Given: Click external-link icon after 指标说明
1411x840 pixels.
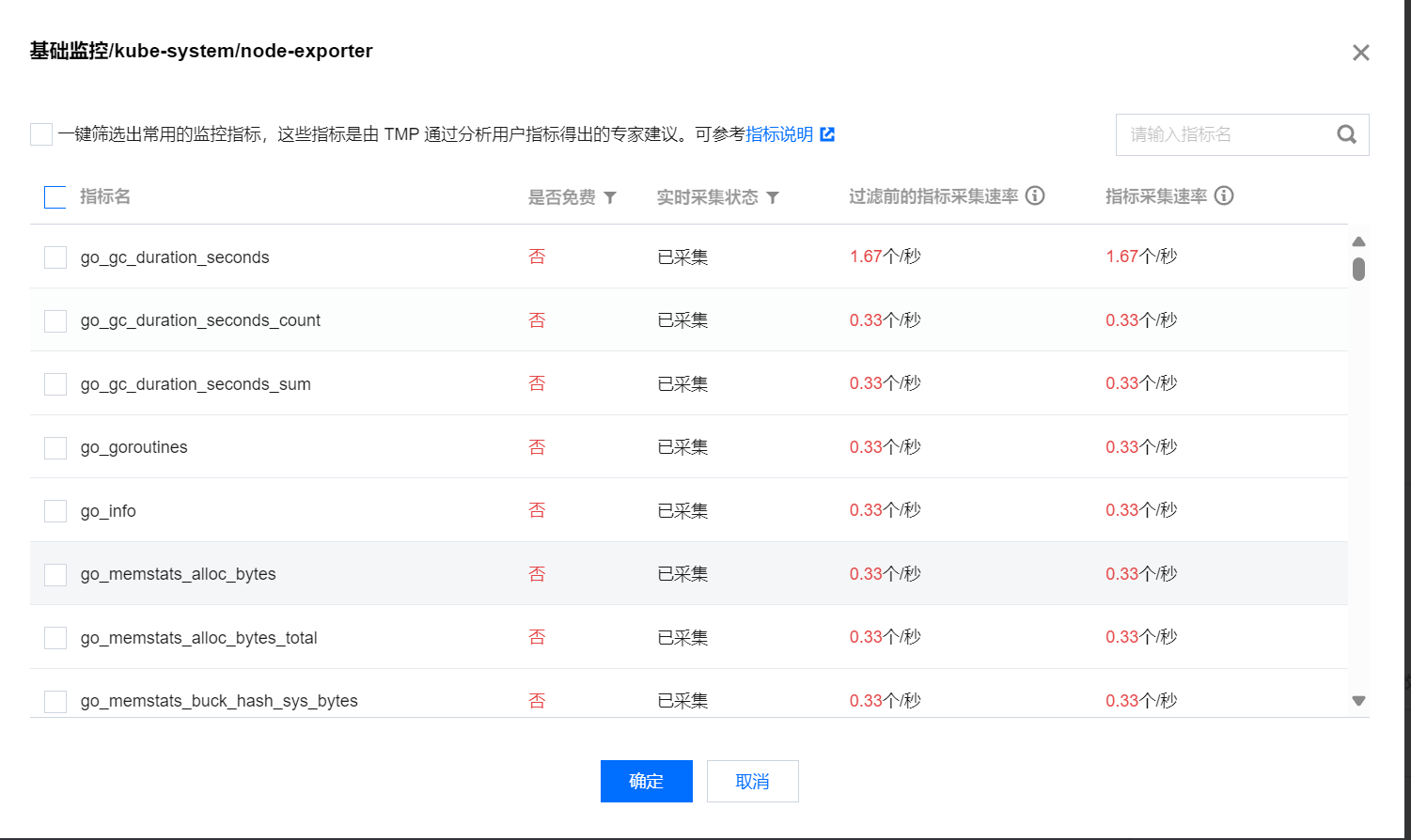Looking at the screenshot, I should [x=825, y=133].
